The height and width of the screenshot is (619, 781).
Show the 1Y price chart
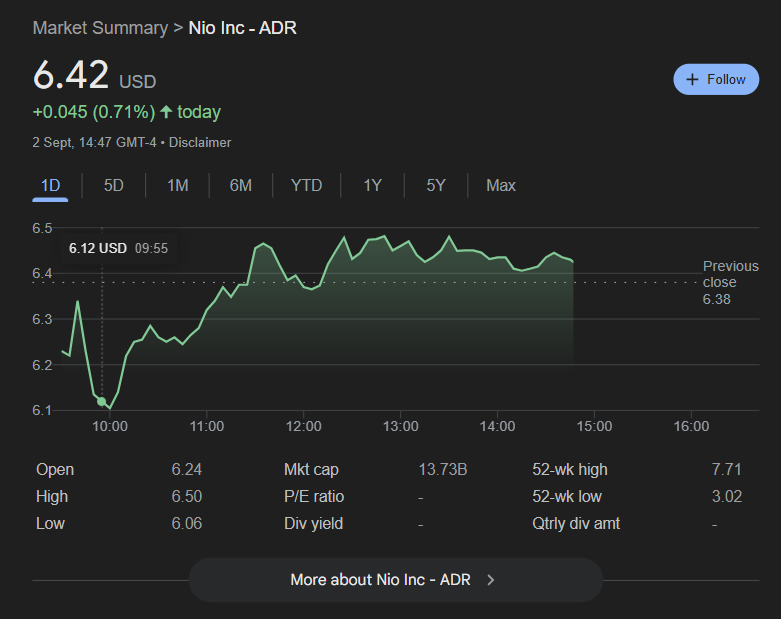pyautogui.click(x=372, y=185)
